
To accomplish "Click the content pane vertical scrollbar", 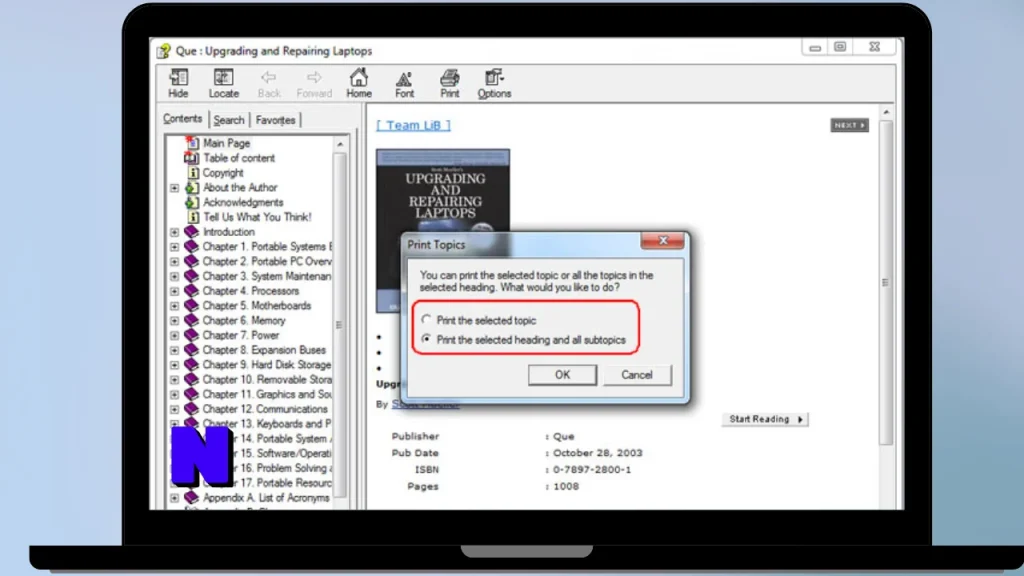I will (x=886, y=282).
